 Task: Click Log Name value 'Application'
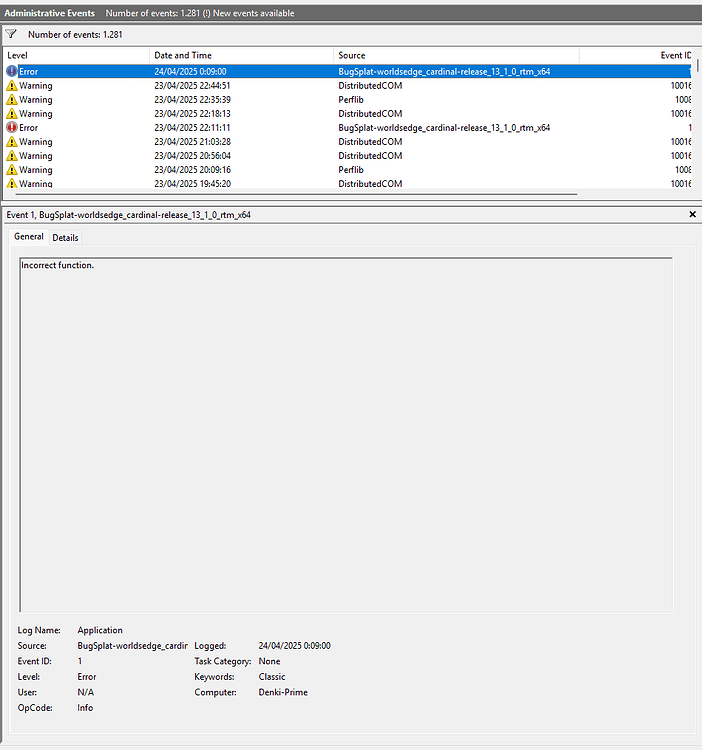coord(100,630)
